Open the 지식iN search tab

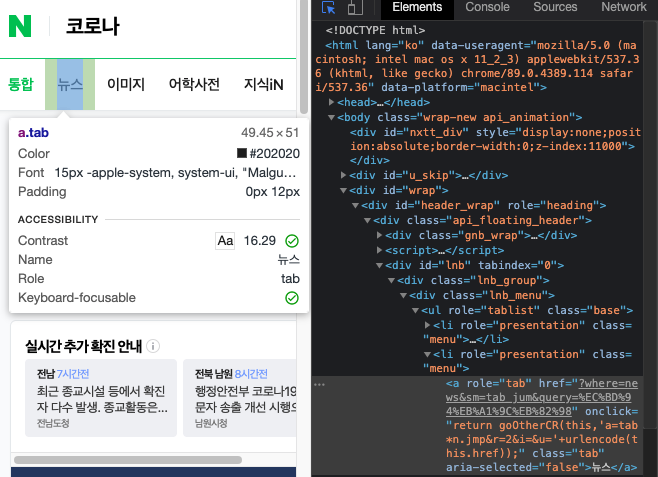pyautogui.click(x=264, y=84)
